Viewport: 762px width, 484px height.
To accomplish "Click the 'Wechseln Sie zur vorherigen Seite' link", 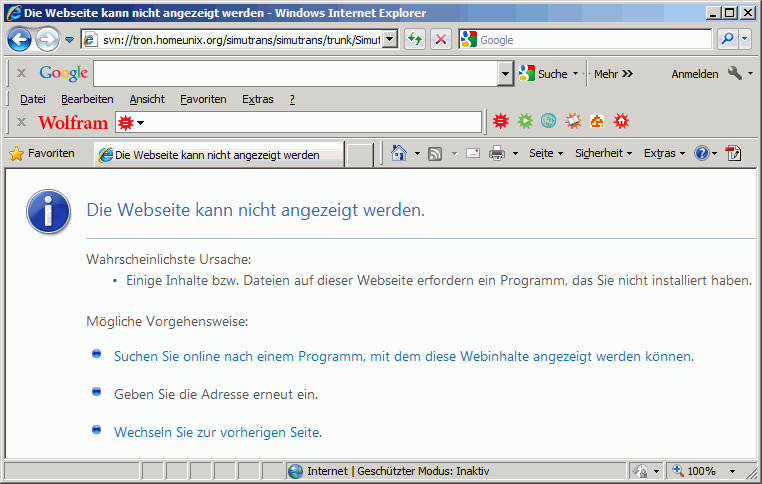I will pos(218,433).
